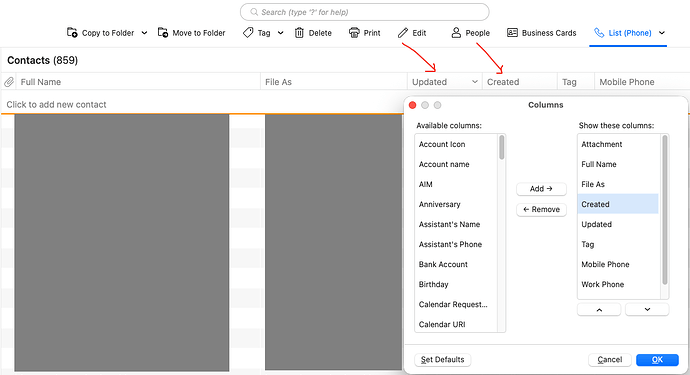This screenshot has height=375, width=690.
Task: Move selected column down with arrow button
Action: coord(647,309)
